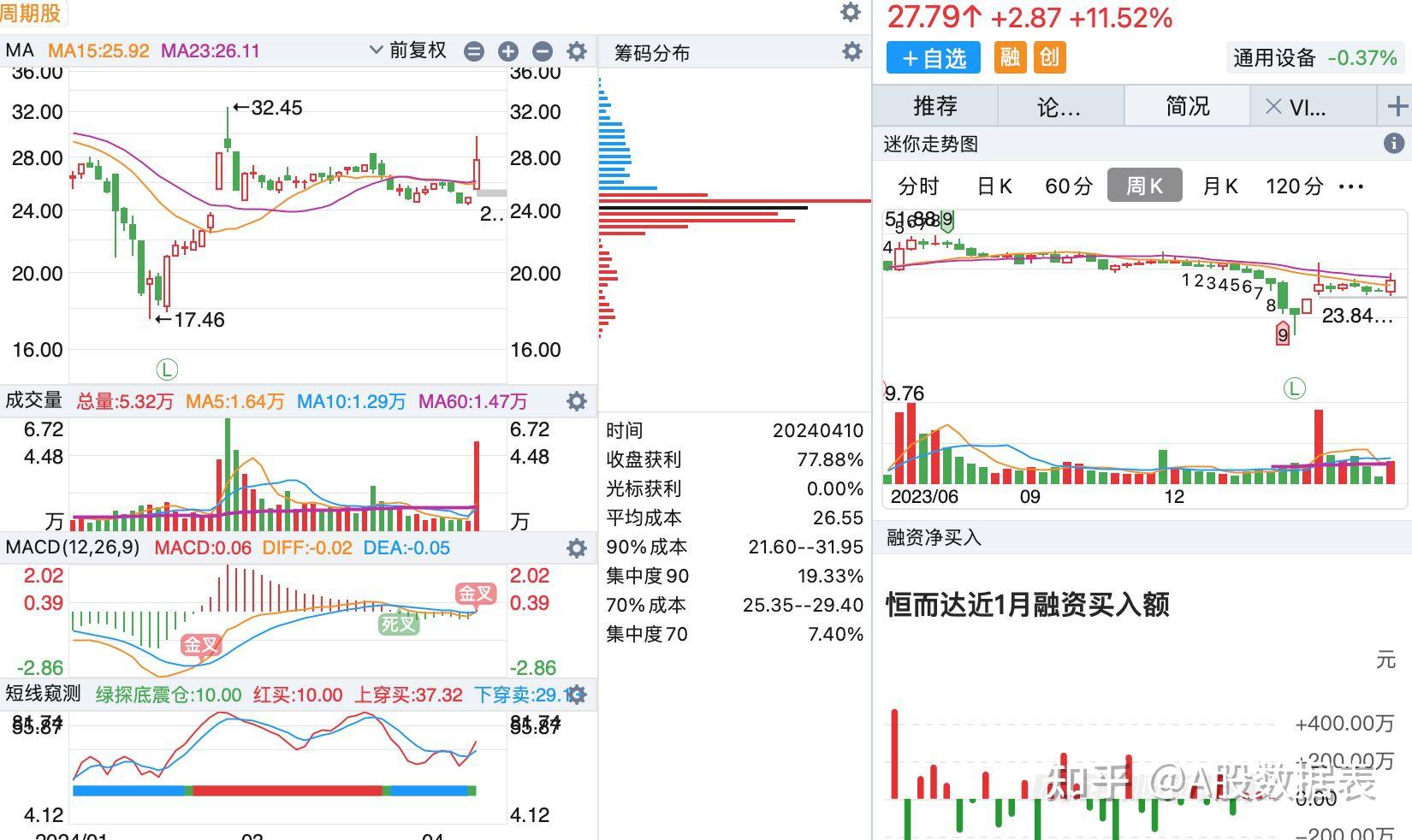The image size is (1412, 840).
Task: Switch mini chart to 日K
Action: [x=994, y=186]
